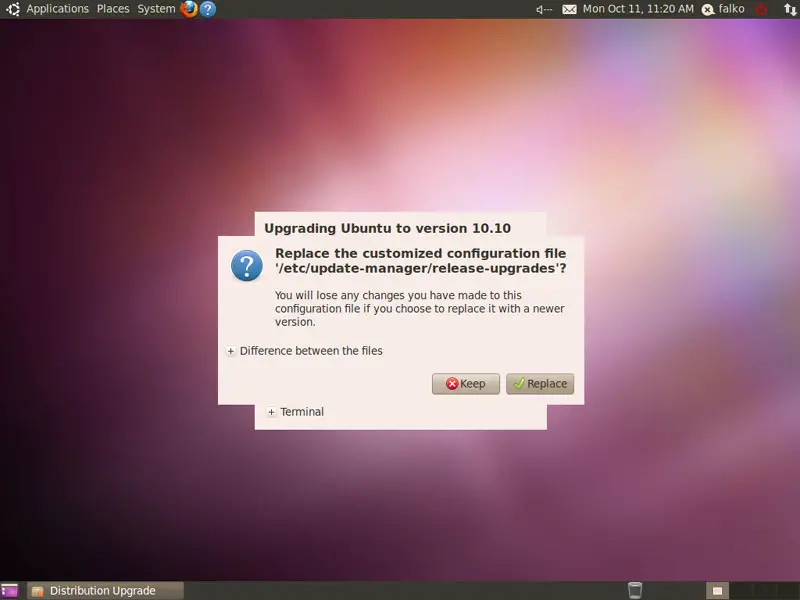The width and height of the screenshot is (800, 600).
Task: Expand the Terminal section
Action: (271, 412)
